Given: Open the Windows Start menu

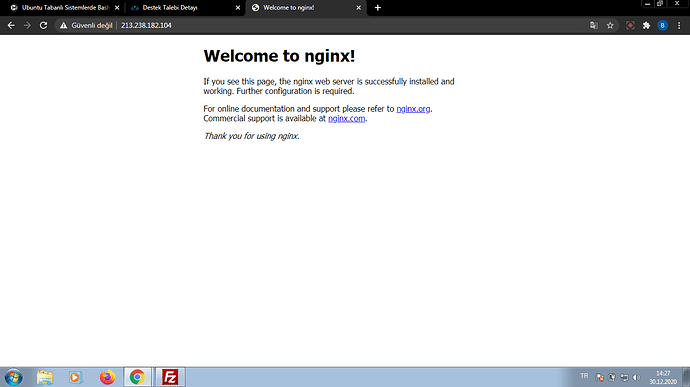Looking at the screenshot, I should pos(14,377).
